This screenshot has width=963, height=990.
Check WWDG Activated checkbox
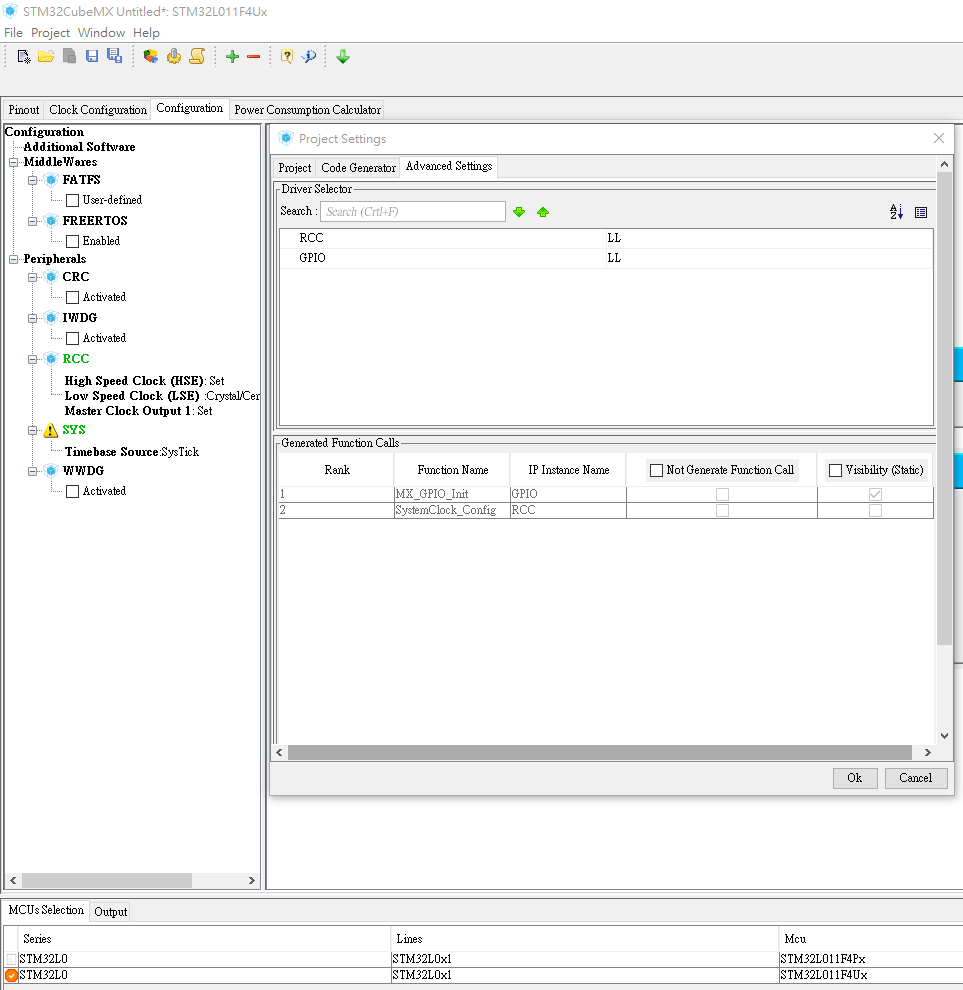point(73,491)
